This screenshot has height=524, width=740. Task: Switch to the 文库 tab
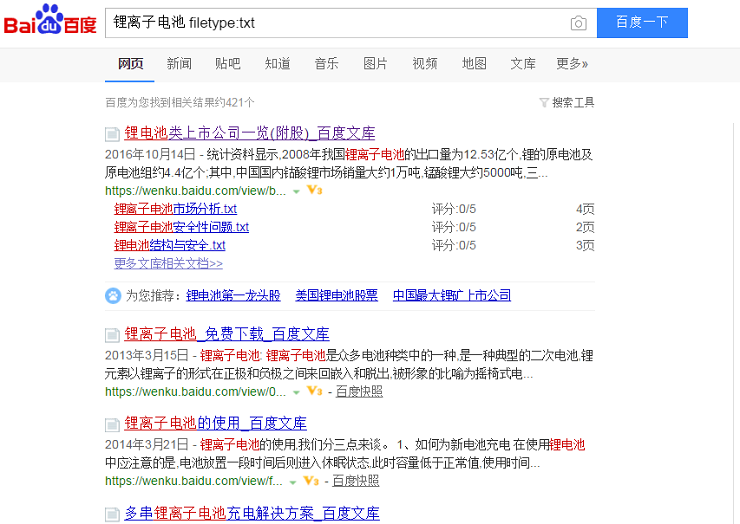523,63
